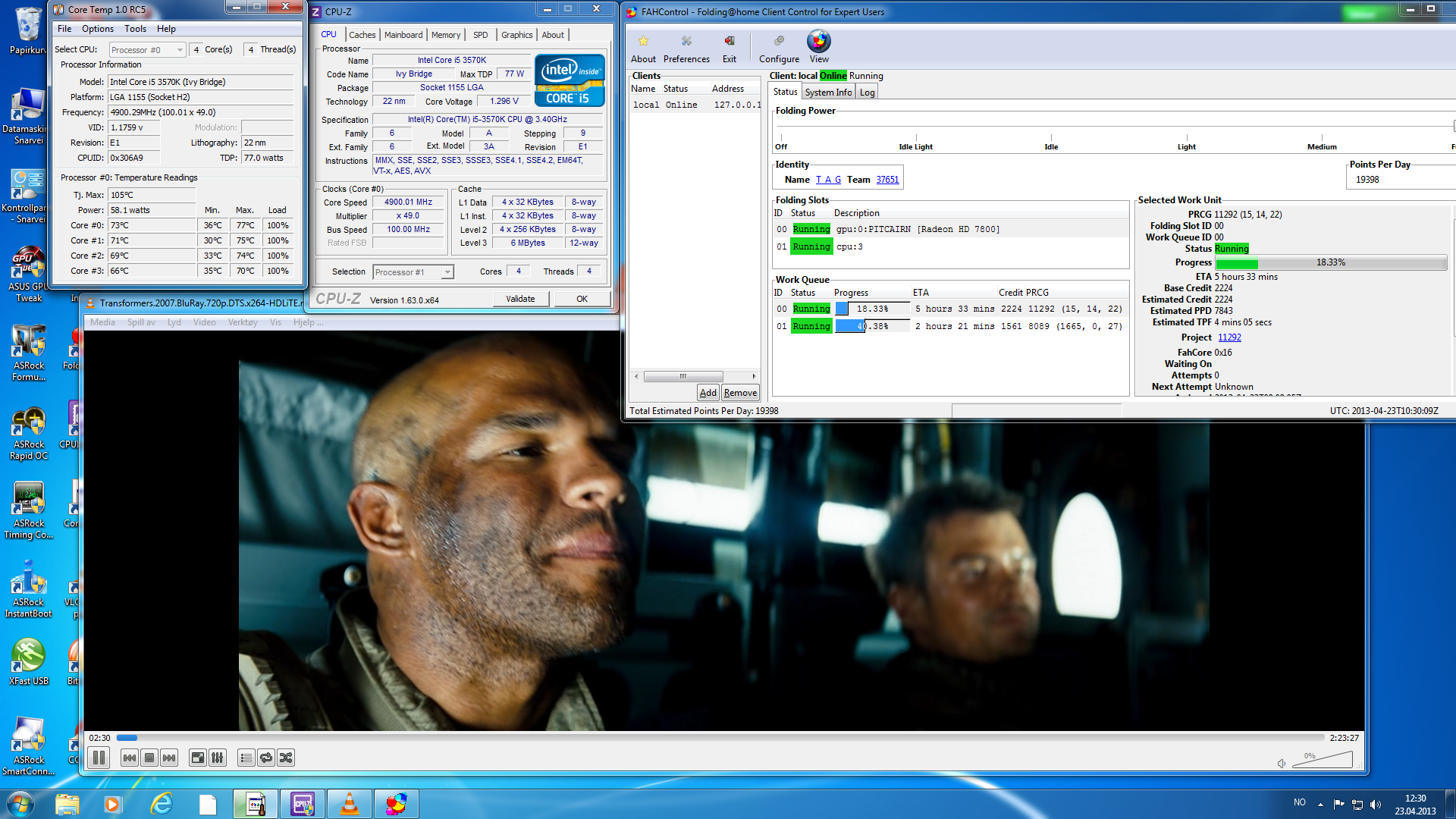Show hidden system tray icons arrow
1456x819 pixels.
[x=1320, y=804]
